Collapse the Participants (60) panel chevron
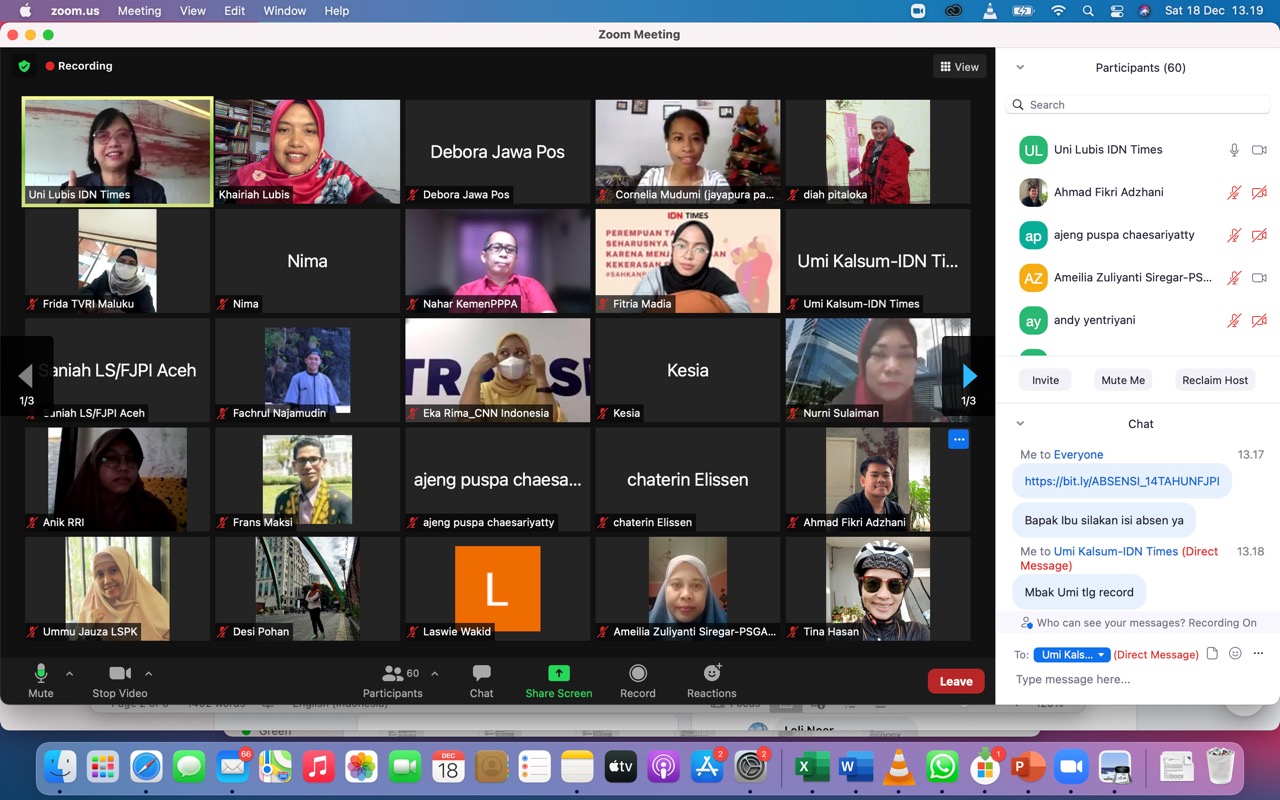 tap(1020, 68)
